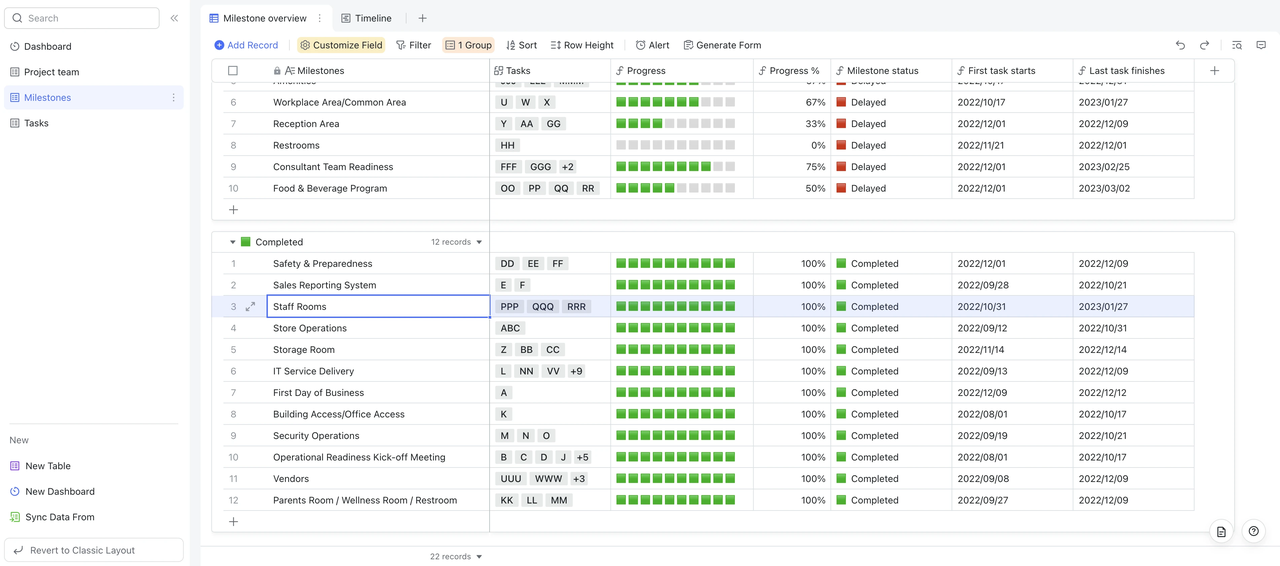Image resolution: width=1280 pixels, height=566 pixels.
Task: Add a new column with plus
Action: coord(1215,71)
